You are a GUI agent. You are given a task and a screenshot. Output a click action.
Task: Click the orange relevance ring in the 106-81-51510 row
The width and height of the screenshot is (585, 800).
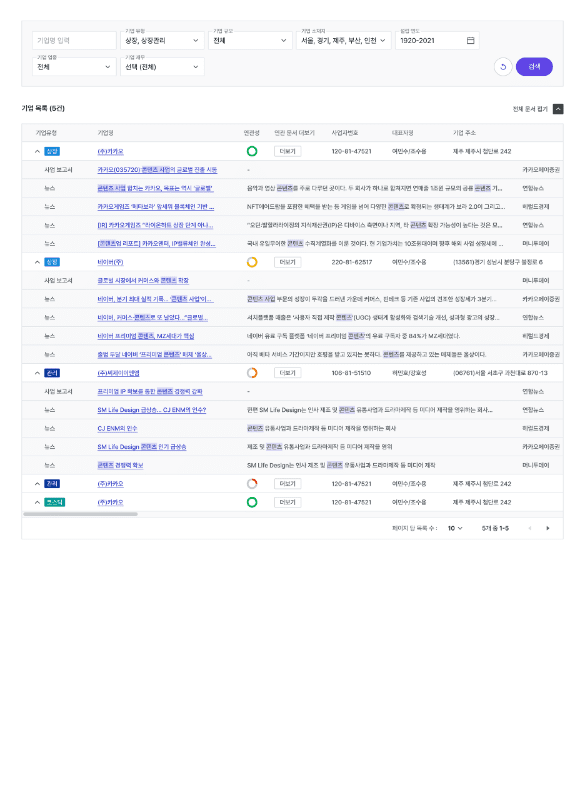pos(251,372)
